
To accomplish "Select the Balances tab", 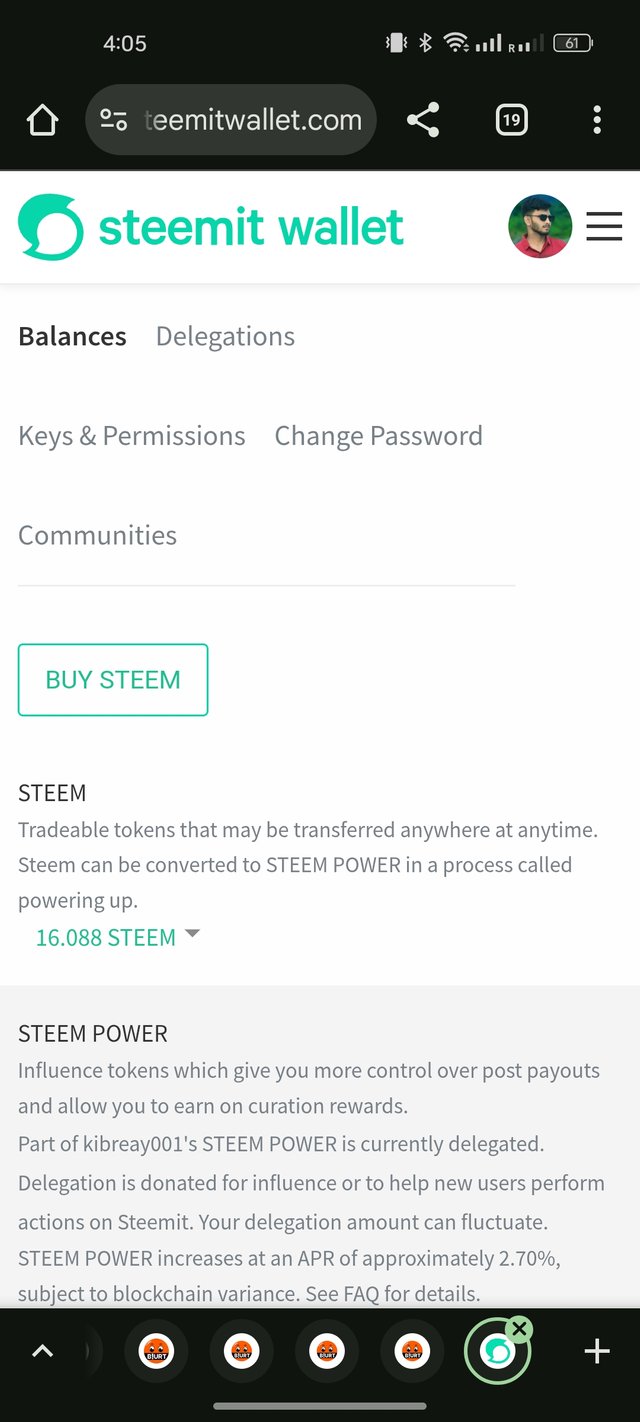I will click(x=72, y=337).
